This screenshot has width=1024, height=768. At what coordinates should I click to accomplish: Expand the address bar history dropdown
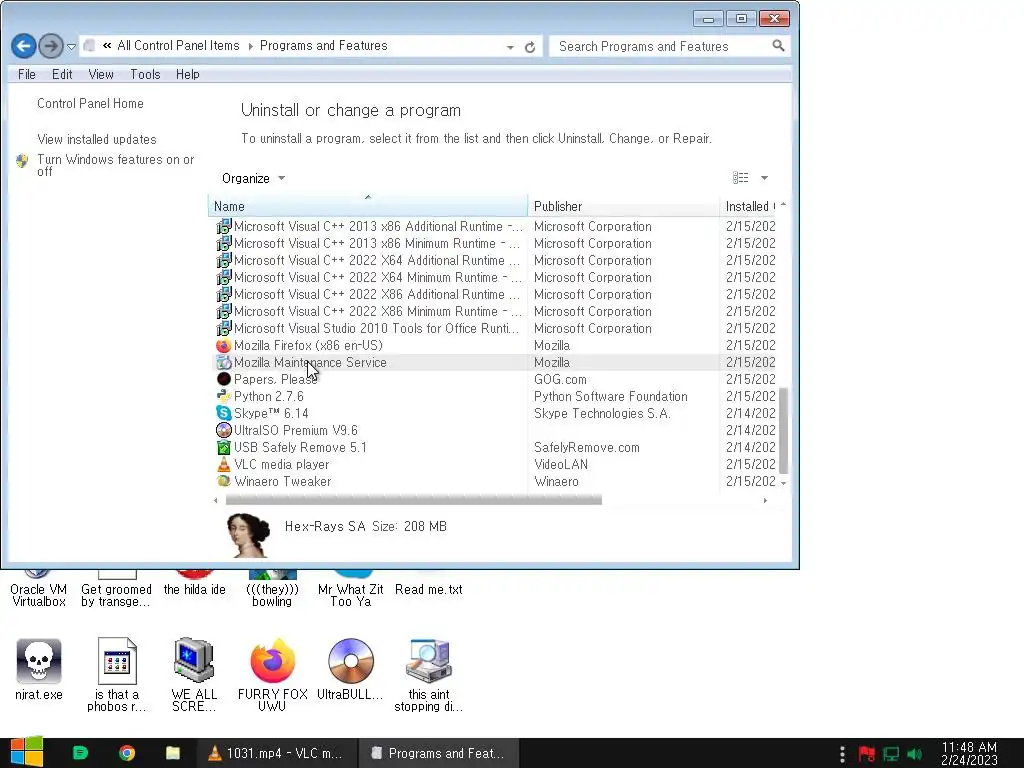click(x=510, y=47)
